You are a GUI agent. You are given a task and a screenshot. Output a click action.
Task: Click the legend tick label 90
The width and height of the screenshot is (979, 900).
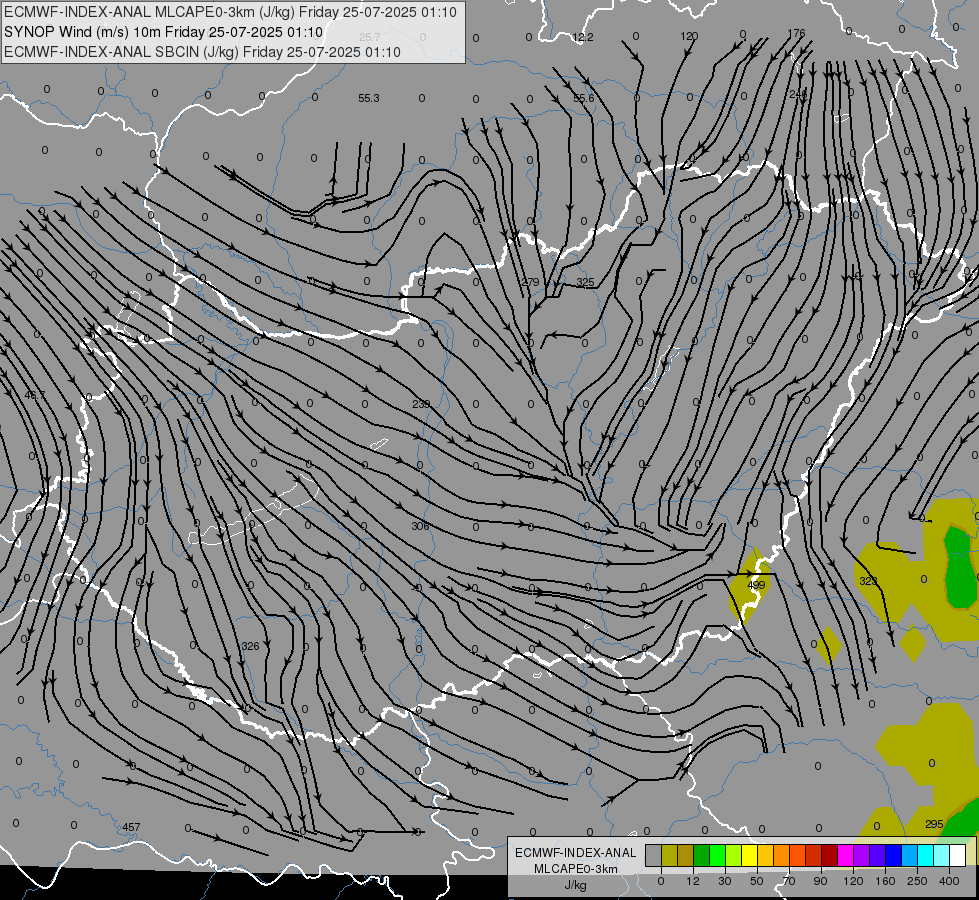pyautogui.click(x=820, y=881)
